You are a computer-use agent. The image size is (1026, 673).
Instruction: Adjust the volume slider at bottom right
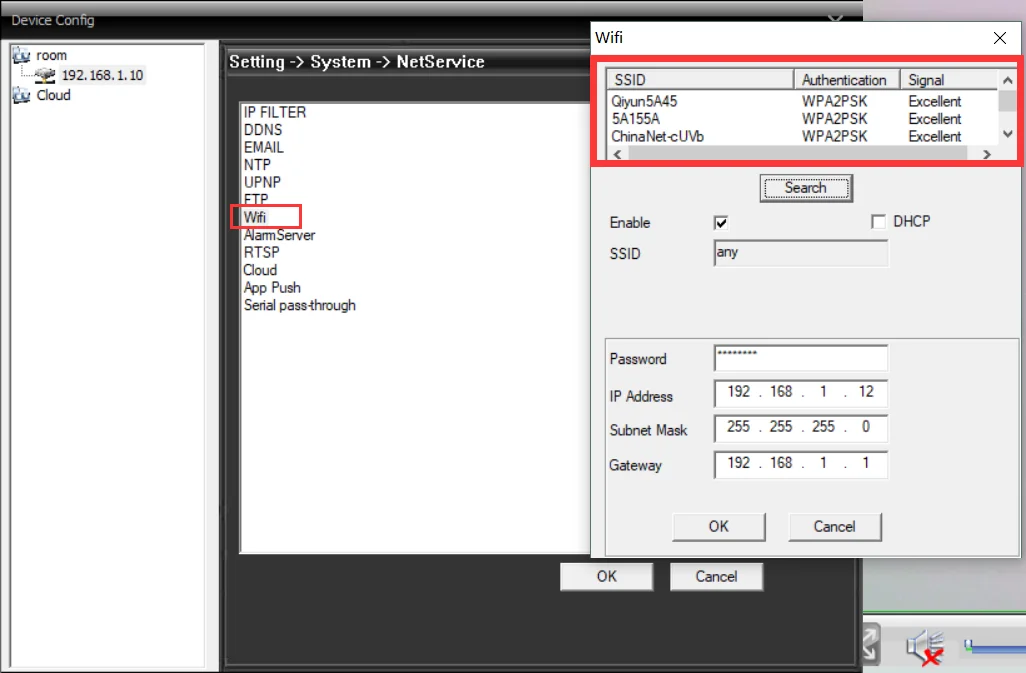point(995,647)
